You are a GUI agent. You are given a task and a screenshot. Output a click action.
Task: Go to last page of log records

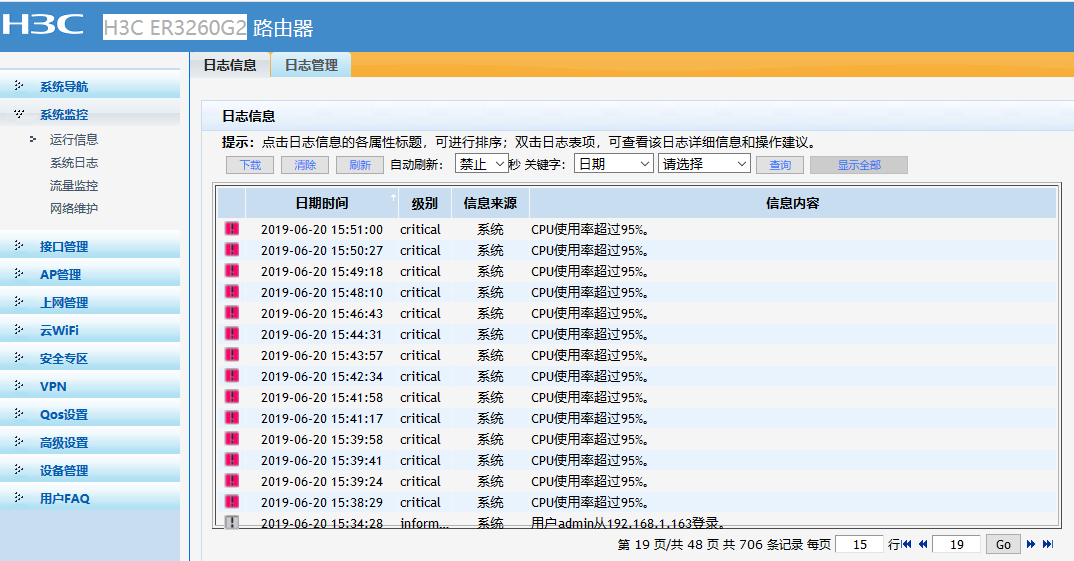[1048, 544]
